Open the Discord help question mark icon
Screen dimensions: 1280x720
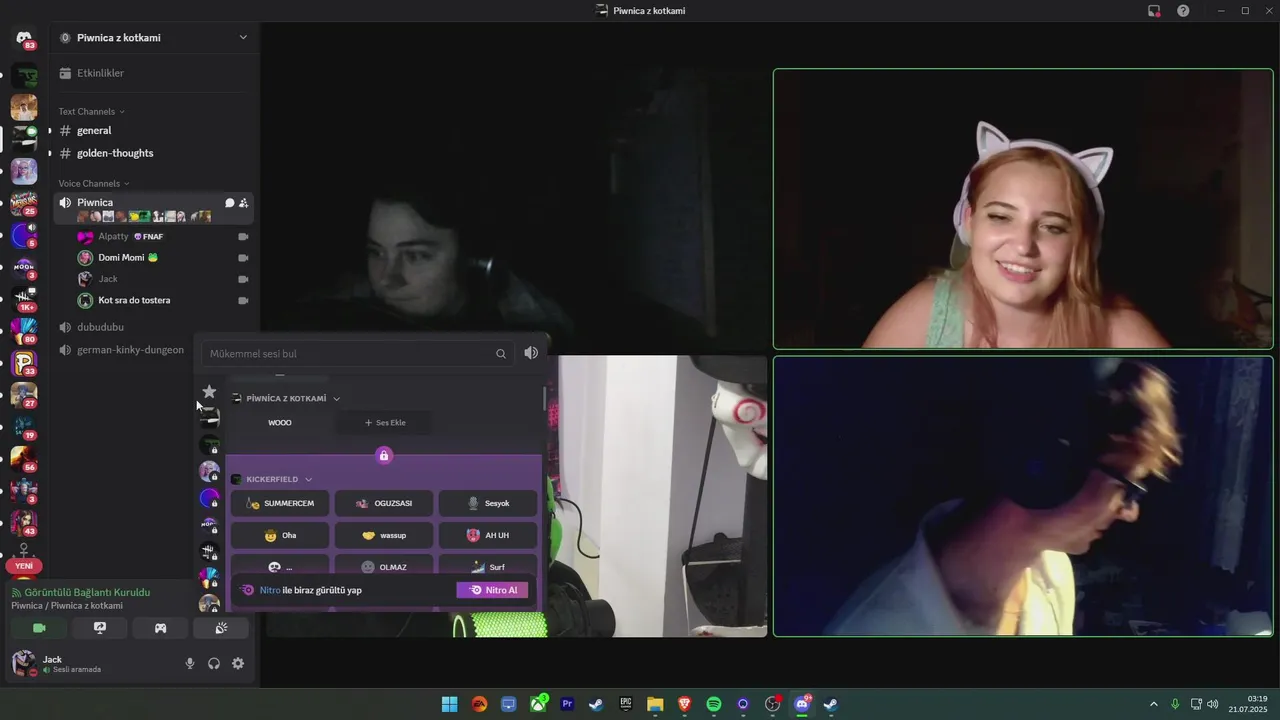coord(1183,11)
